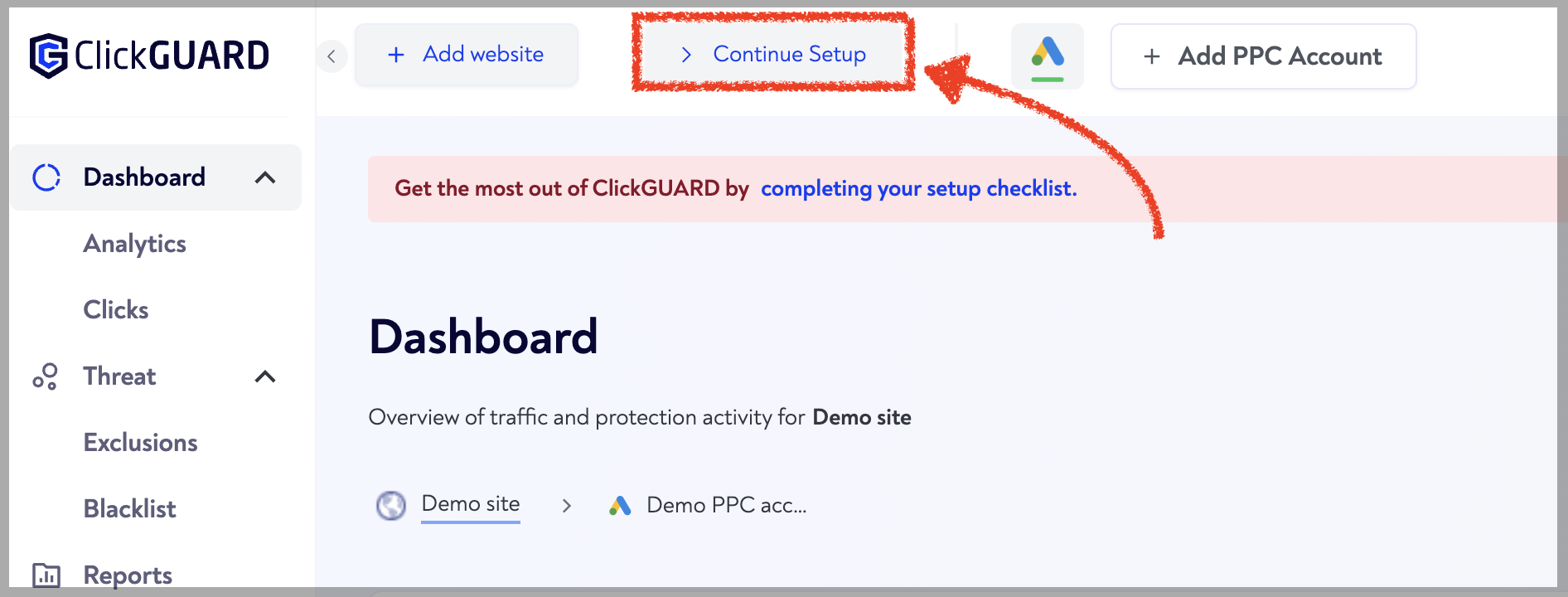This screenshot has width=1568, height=597.
Task: Collapse the Dashboard menu section chevron
Action: pyautogui.click(x=265, y=177)
